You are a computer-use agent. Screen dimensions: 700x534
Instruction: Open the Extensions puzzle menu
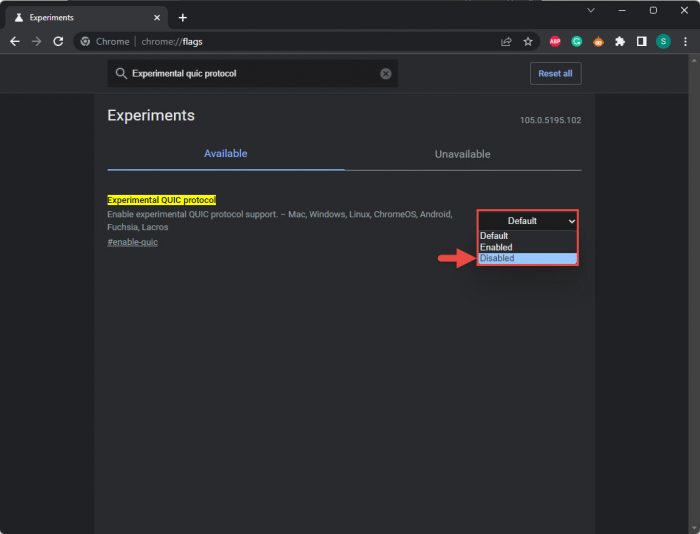pos(620,42)
